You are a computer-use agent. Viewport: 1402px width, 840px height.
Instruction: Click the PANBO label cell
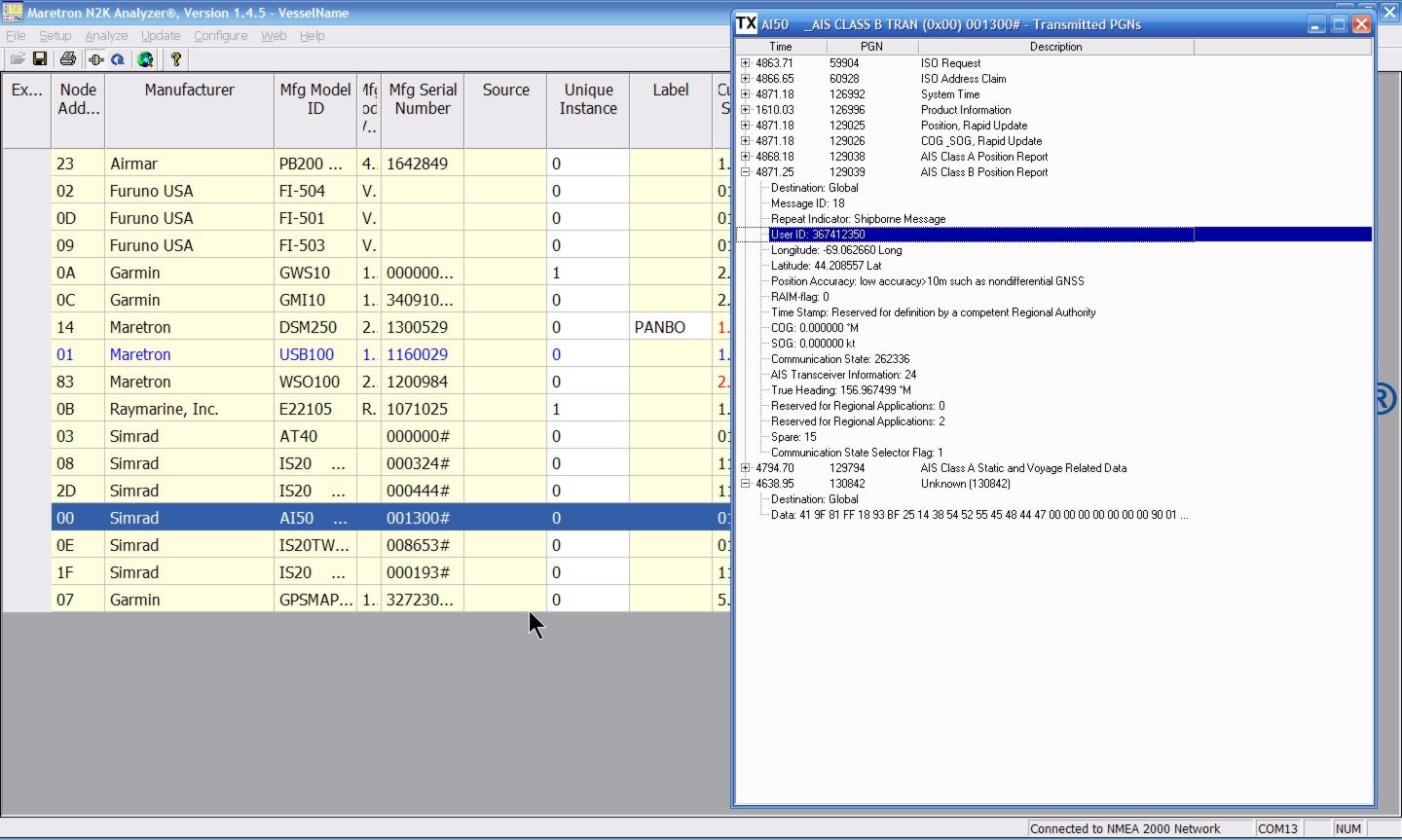[x=671, y=327]
